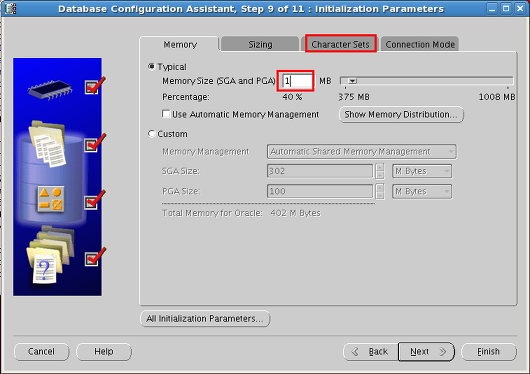Open the SGA Size units dropdown
The image size is (530, 374).
click(422, 171)
